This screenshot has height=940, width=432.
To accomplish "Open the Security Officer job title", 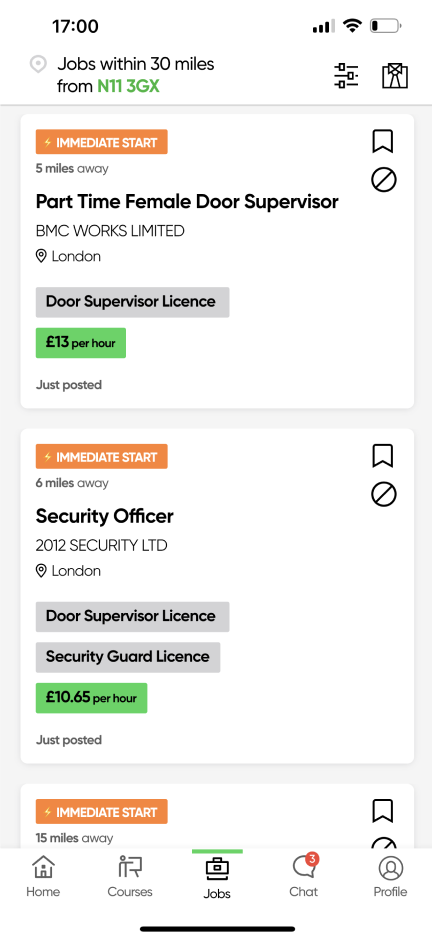I will 105,516.
